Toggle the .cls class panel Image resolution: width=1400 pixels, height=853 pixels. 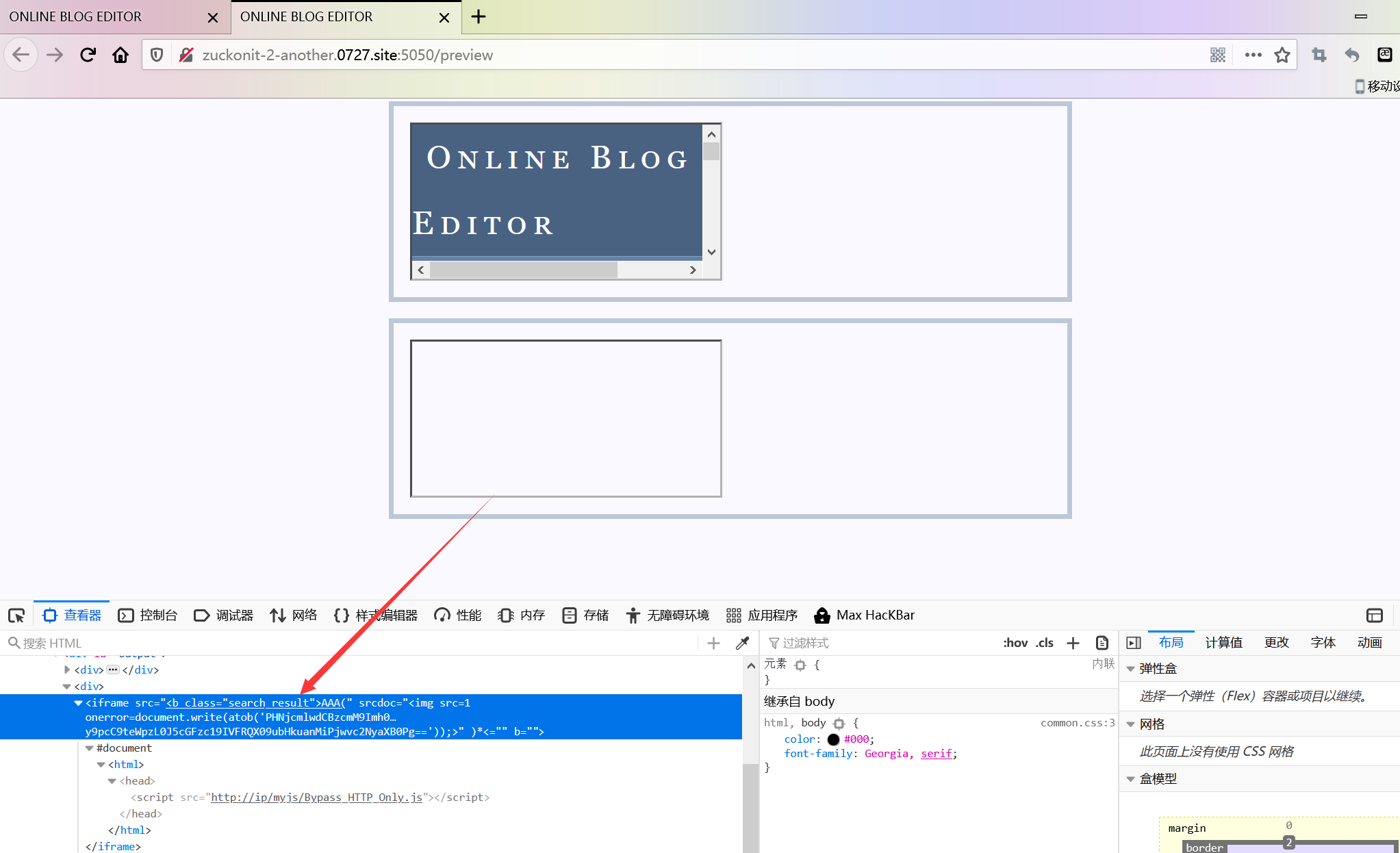coord(1044,643)
